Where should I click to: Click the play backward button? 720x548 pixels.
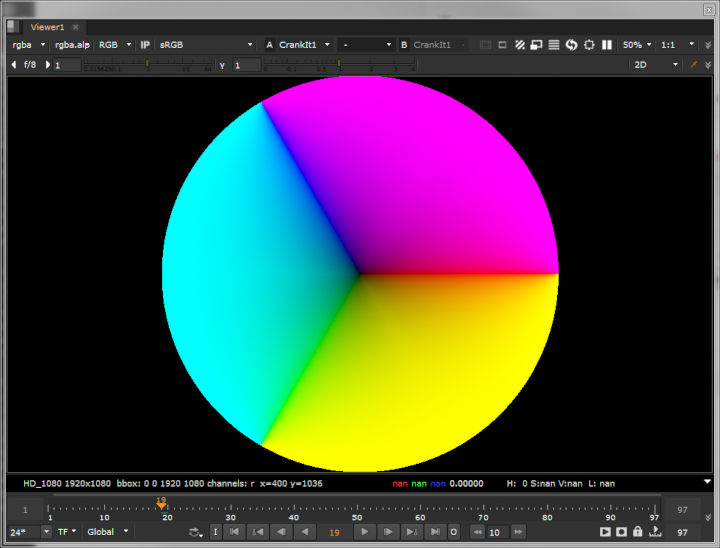(x=303, y=532)
